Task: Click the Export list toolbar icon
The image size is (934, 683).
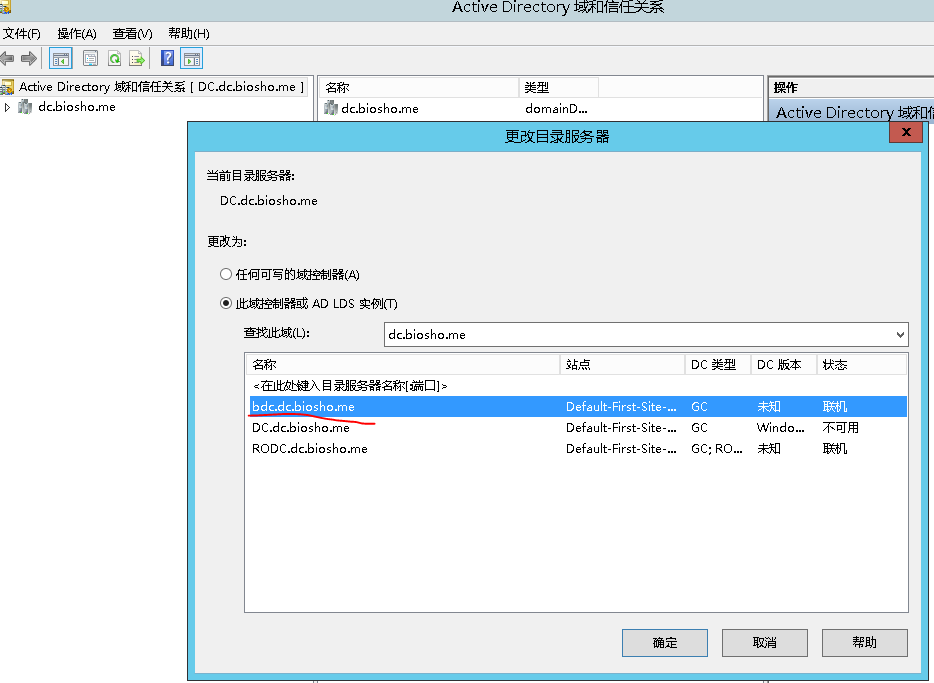Action: pyautogui.click(x=138, y=58)
